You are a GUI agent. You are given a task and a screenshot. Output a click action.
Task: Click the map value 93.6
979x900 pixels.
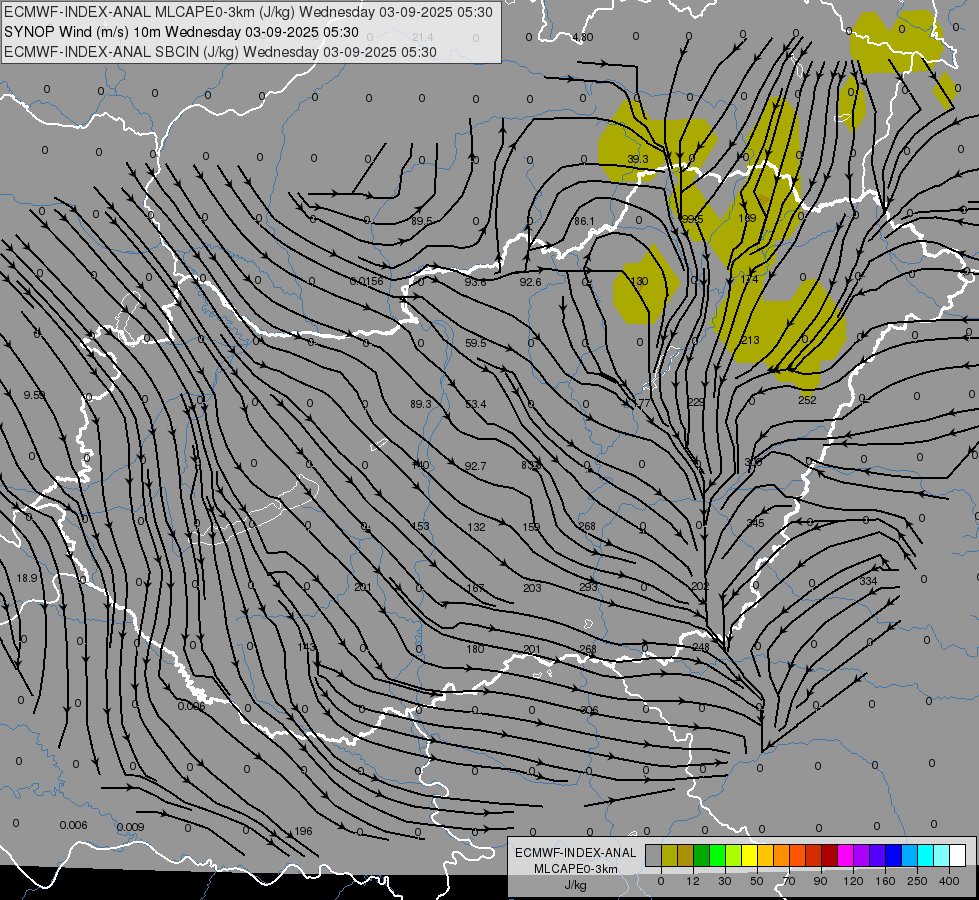[x=475, y=282]
